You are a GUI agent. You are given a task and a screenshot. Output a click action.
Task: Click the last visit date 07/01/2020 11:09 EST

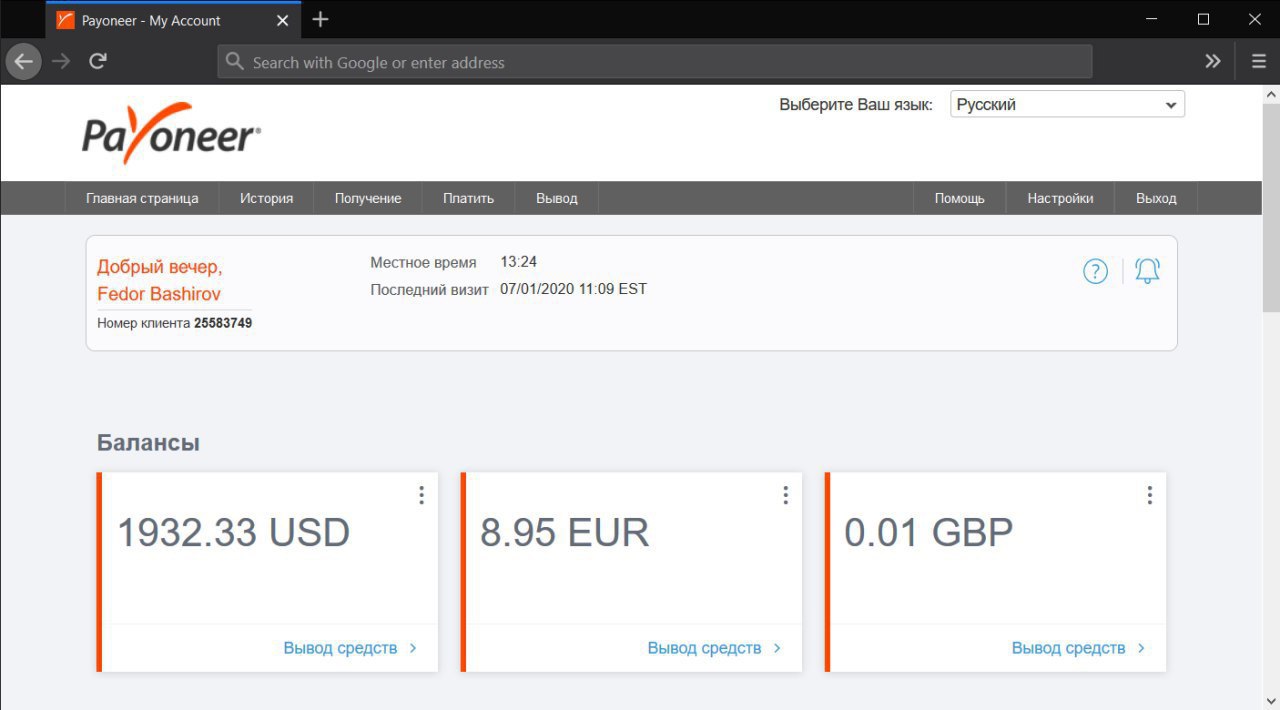tap(574, 289)
